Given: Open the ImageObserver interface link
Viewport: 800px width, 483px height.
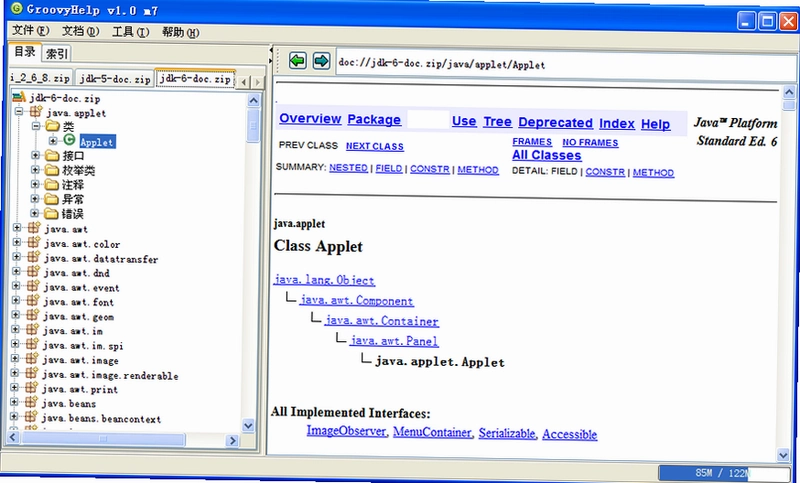Looking at the screenshot, I should [346, 431].
